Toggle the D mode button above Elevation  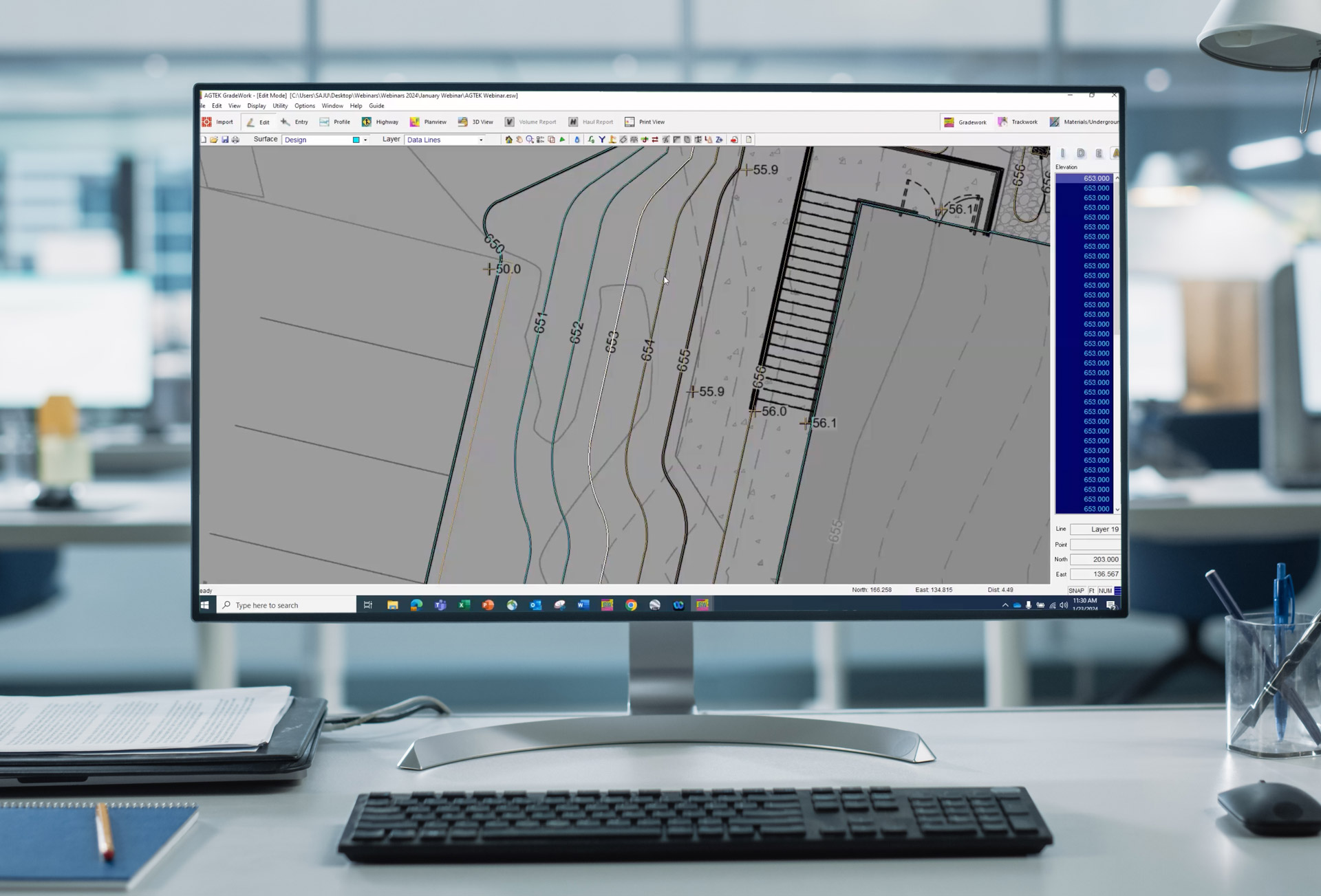pos(1081,153)
